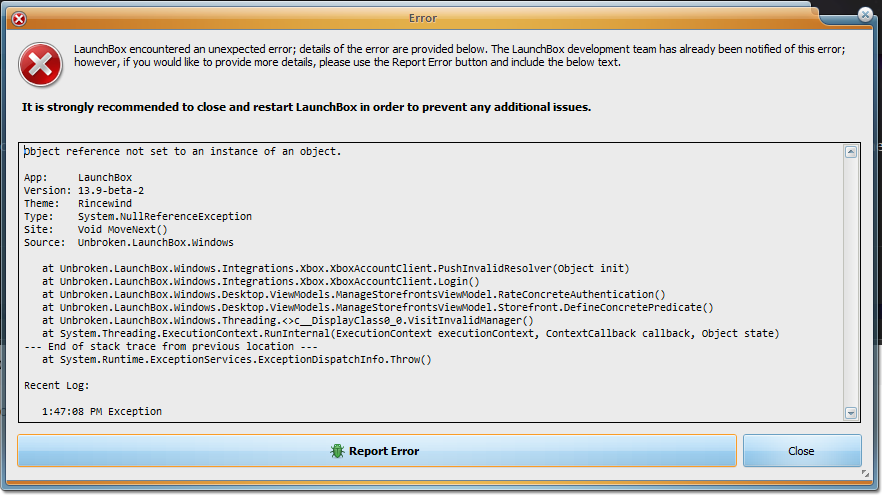Click 'Object reference not set' message line
Image resolution: width=882 pixels, height=495 pixels.
[x=182, y=151]
